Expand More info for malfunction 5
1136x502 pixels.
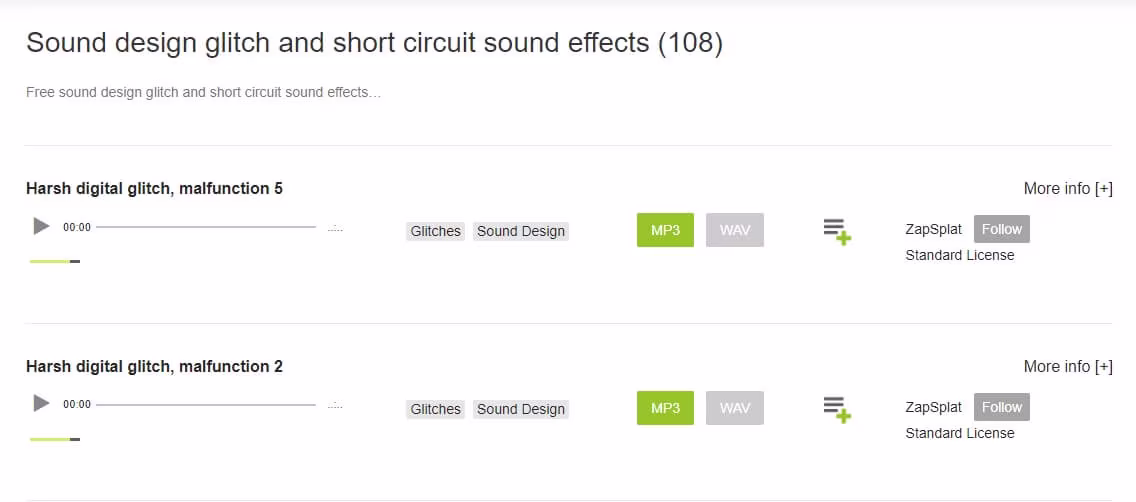click(1067, 188)
